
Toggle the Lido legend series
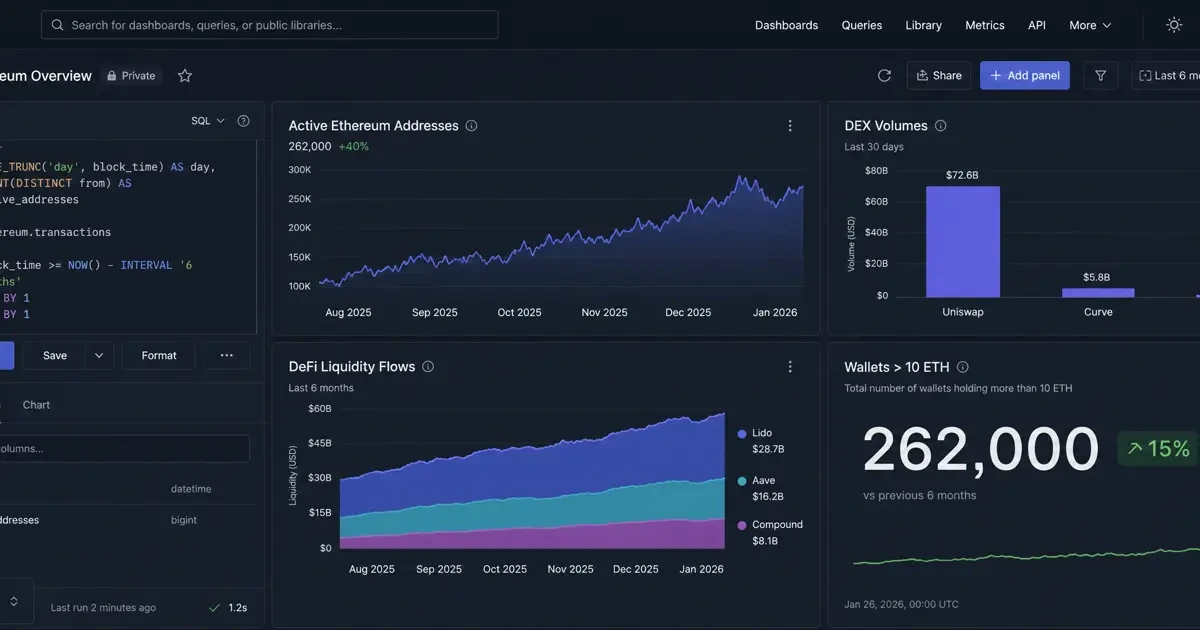(761, 441)
